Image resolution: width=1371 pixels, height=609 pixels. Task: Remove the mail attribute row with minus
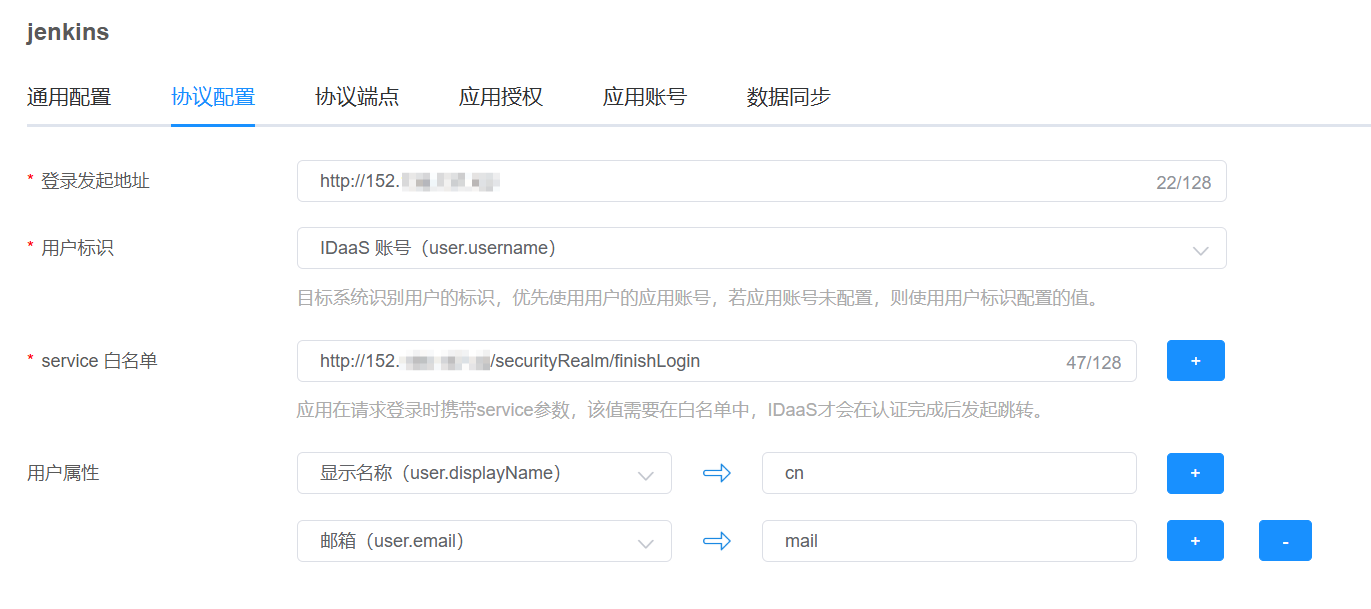(1284, 541)
